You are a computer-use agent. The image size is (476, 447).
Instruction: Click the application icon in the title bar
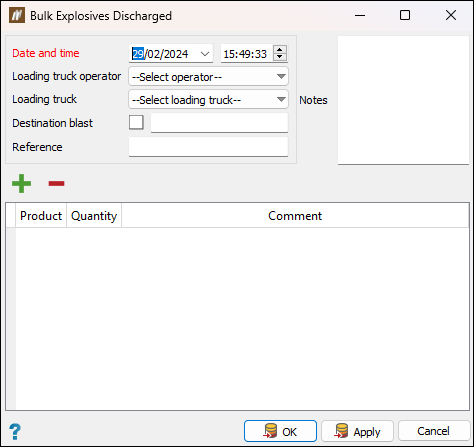point(17,15)
